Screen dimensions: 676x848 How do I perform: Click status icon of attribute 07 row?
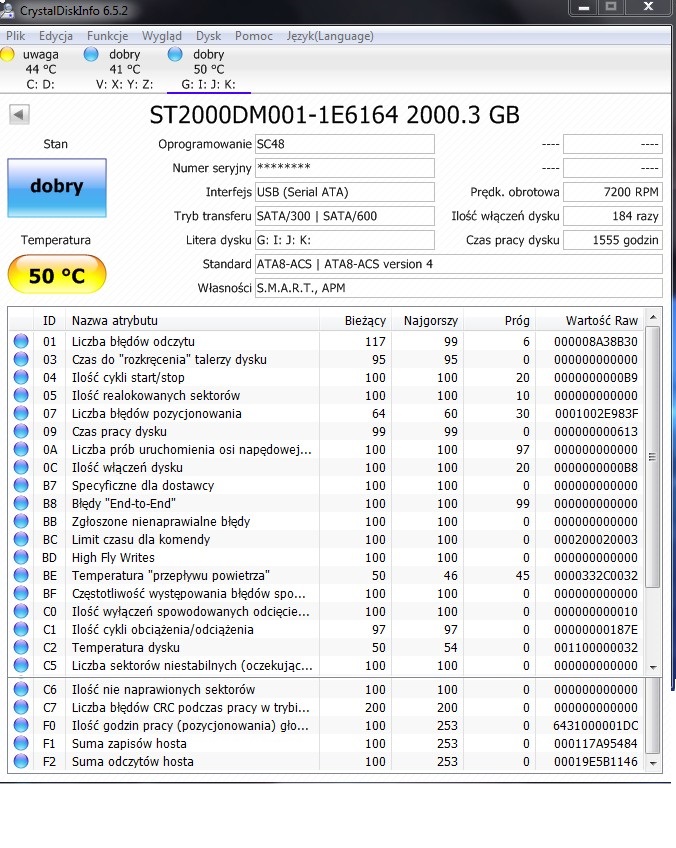pyautogui.click(x=21, y=413)
